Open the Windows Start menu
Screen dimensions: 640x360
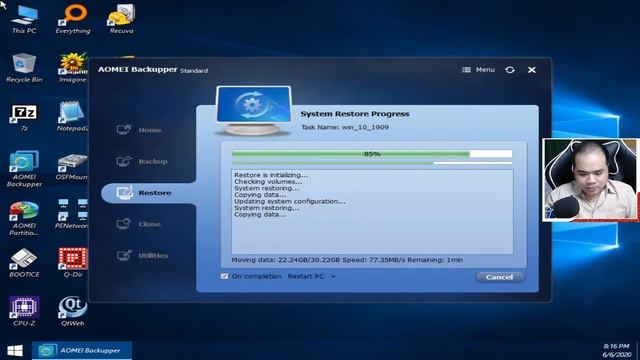pos(15,351)
